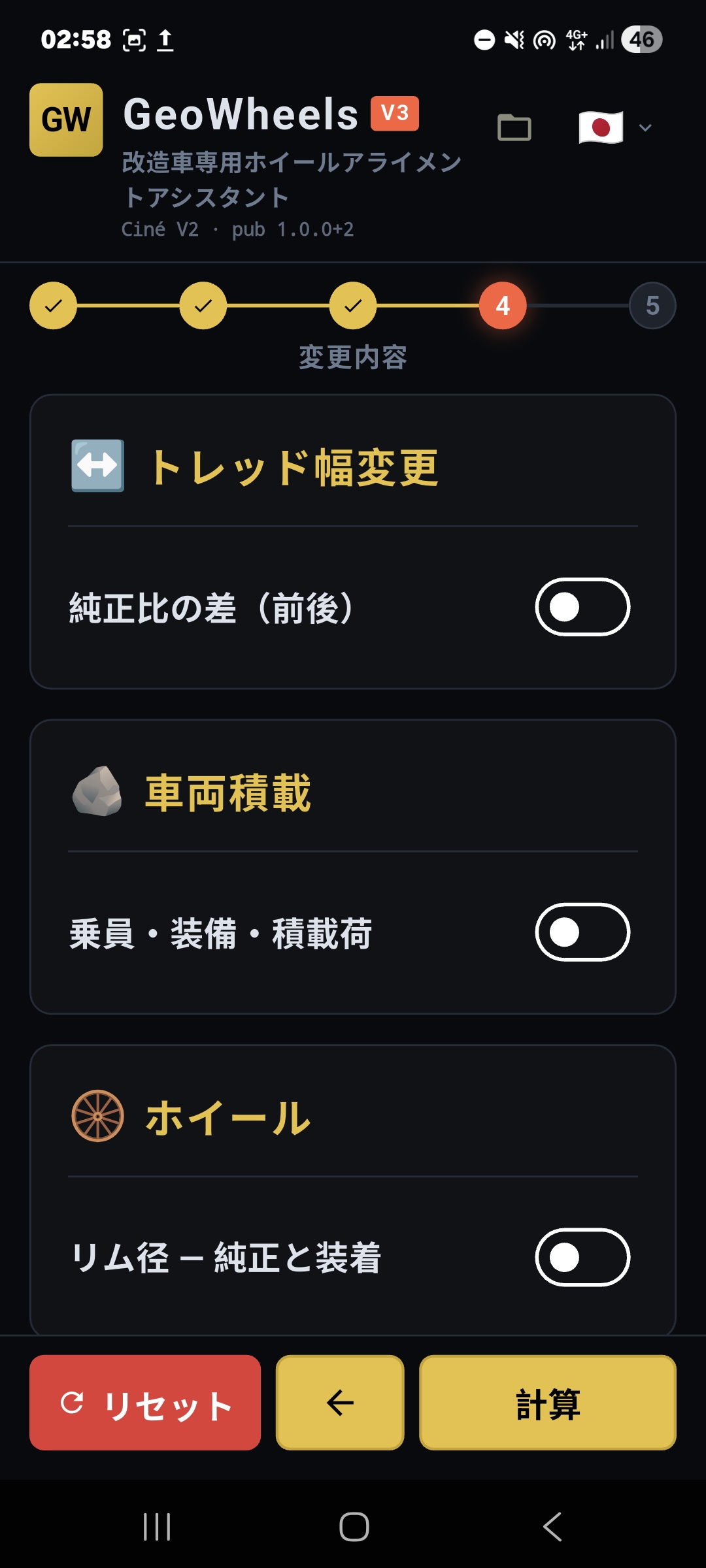Tap the GW app logo icon

pos(66,120)
